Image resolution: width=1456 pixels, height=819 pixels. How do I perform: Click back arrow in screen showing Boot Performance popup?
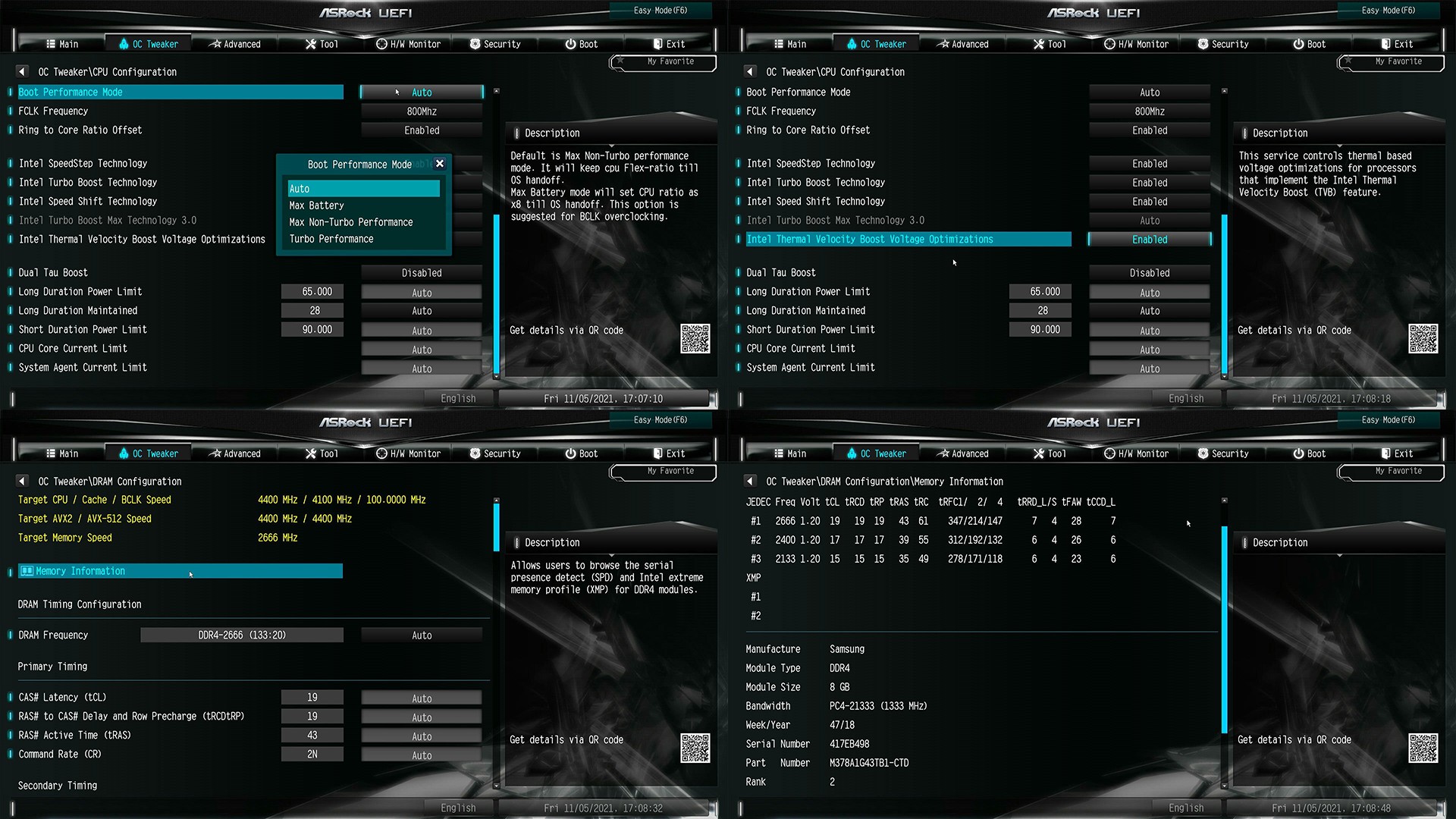22,72
